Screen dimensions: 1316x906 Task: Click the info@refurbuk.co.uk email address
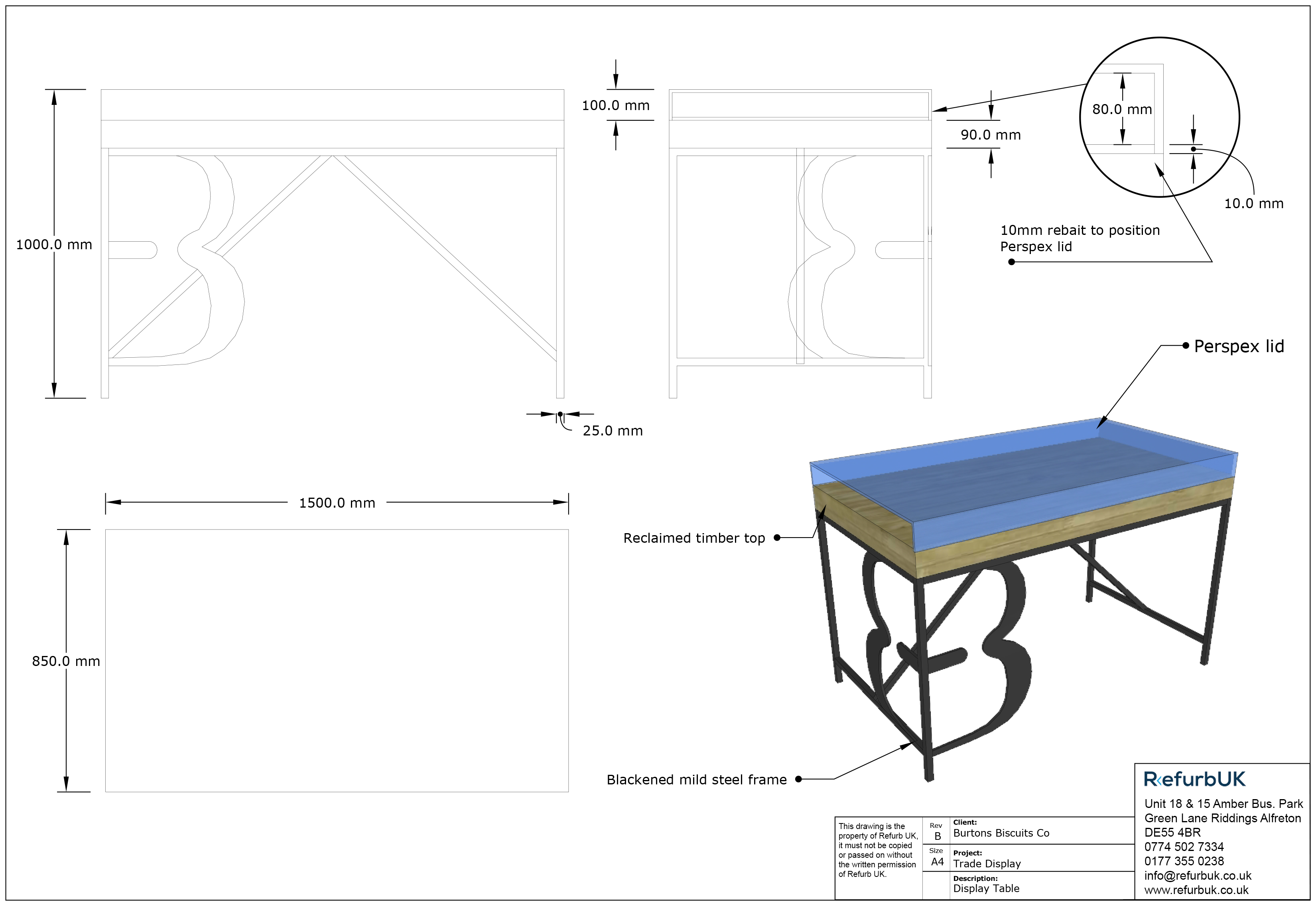point(1197,875)
